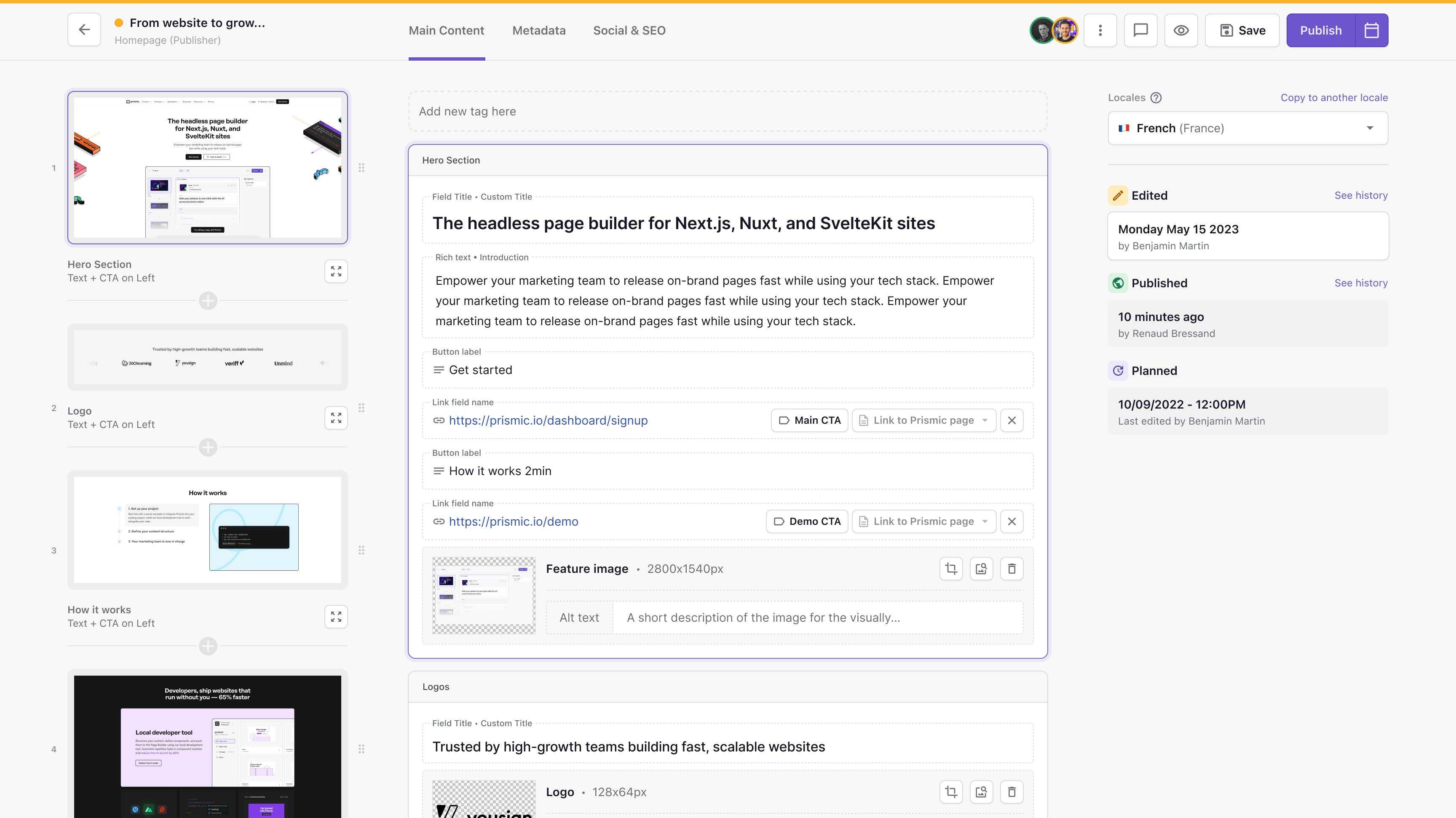Select the How it works slice thumbnail
The height and width of the screenshot is (818, 1456).
coord(207,529)
